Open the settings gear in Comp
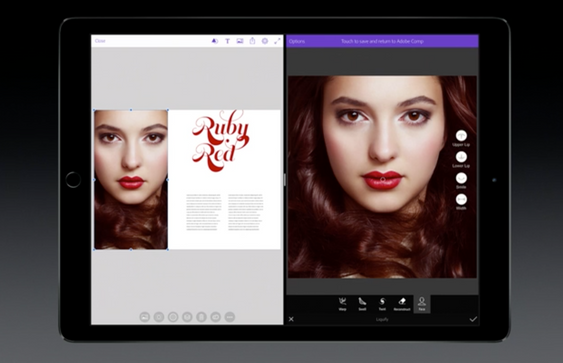 point(265,41)
